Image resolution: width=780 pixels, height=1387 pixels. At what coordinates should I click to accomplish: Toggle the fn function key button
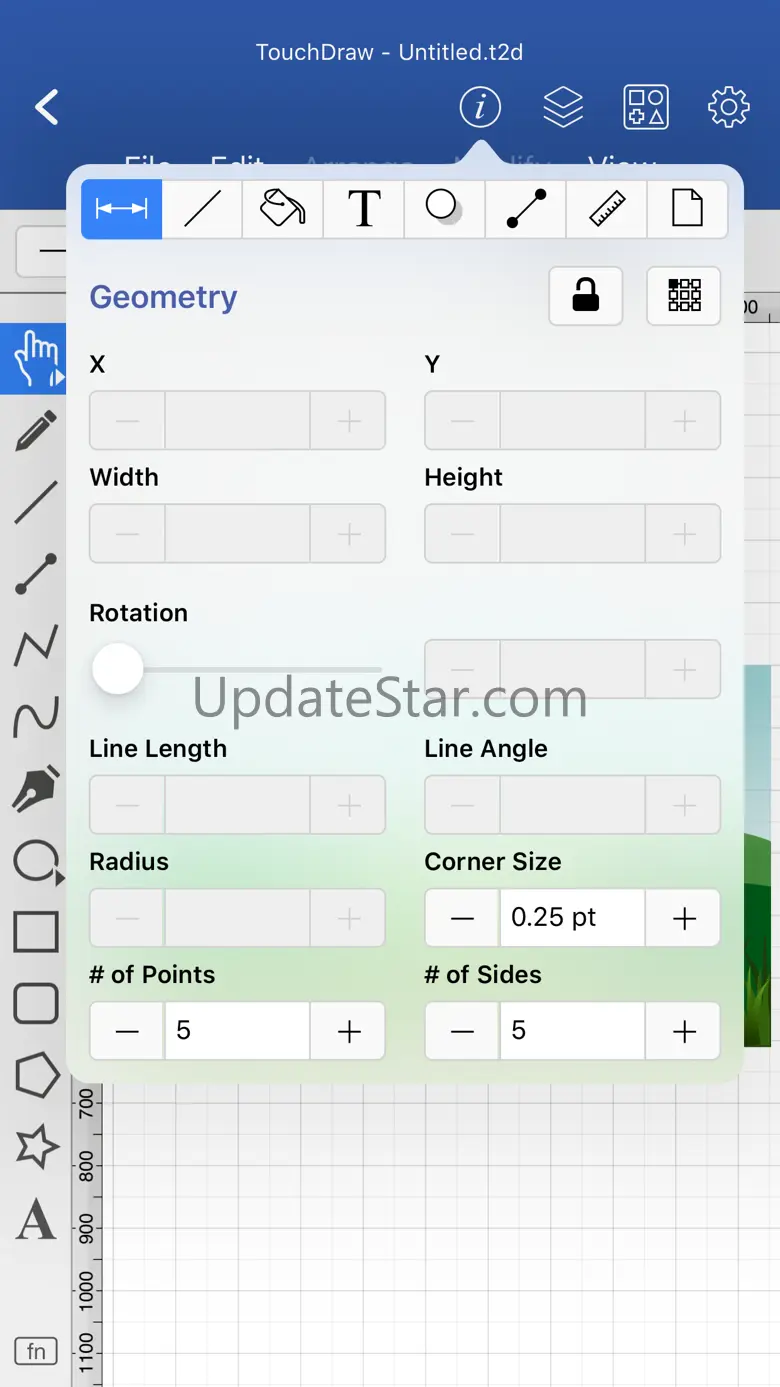pos(36,1351)
